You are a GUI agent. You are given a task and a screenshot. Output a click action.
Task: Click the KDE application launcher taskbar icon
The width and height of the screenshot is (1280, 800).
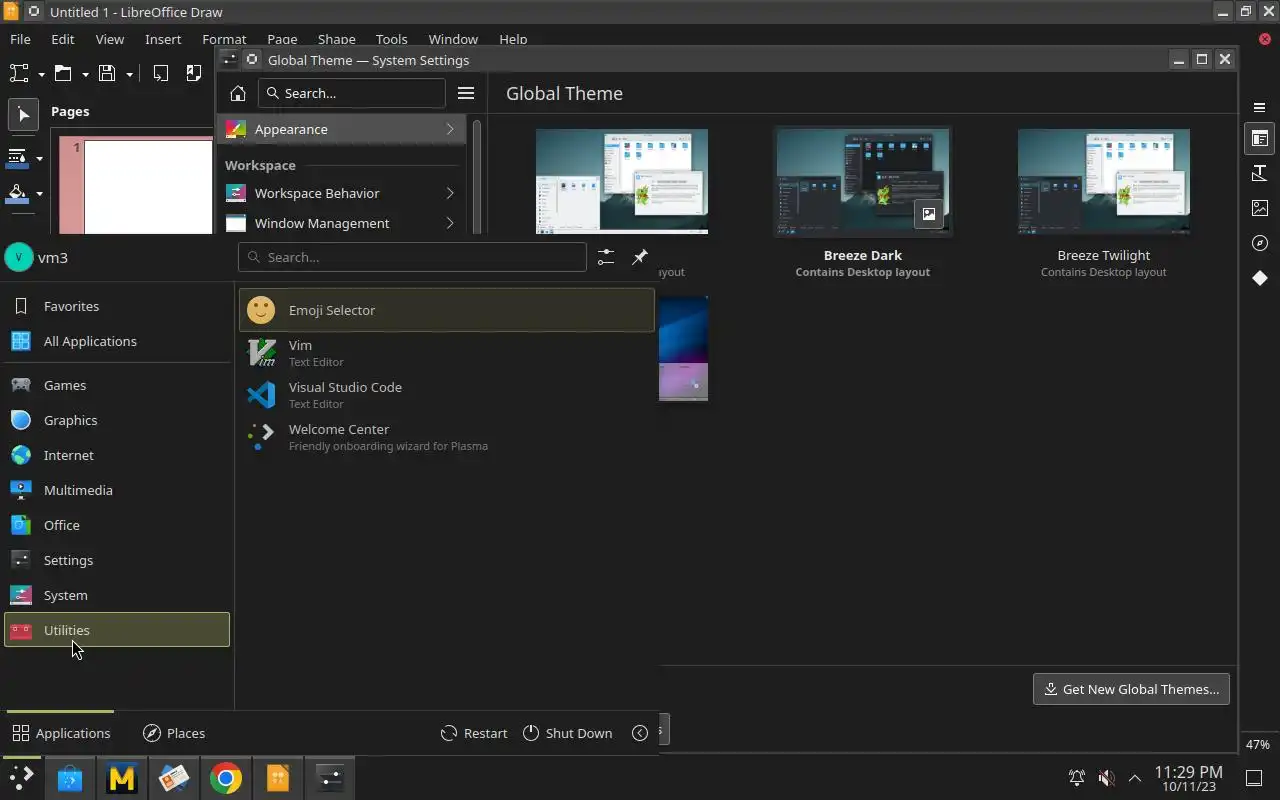pyautogui.click(x=22, y=777)
